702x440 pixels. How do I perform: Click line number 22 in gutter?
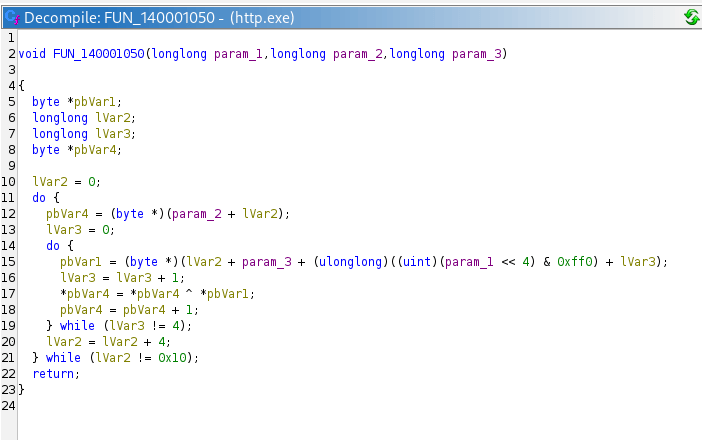point(8,374)
